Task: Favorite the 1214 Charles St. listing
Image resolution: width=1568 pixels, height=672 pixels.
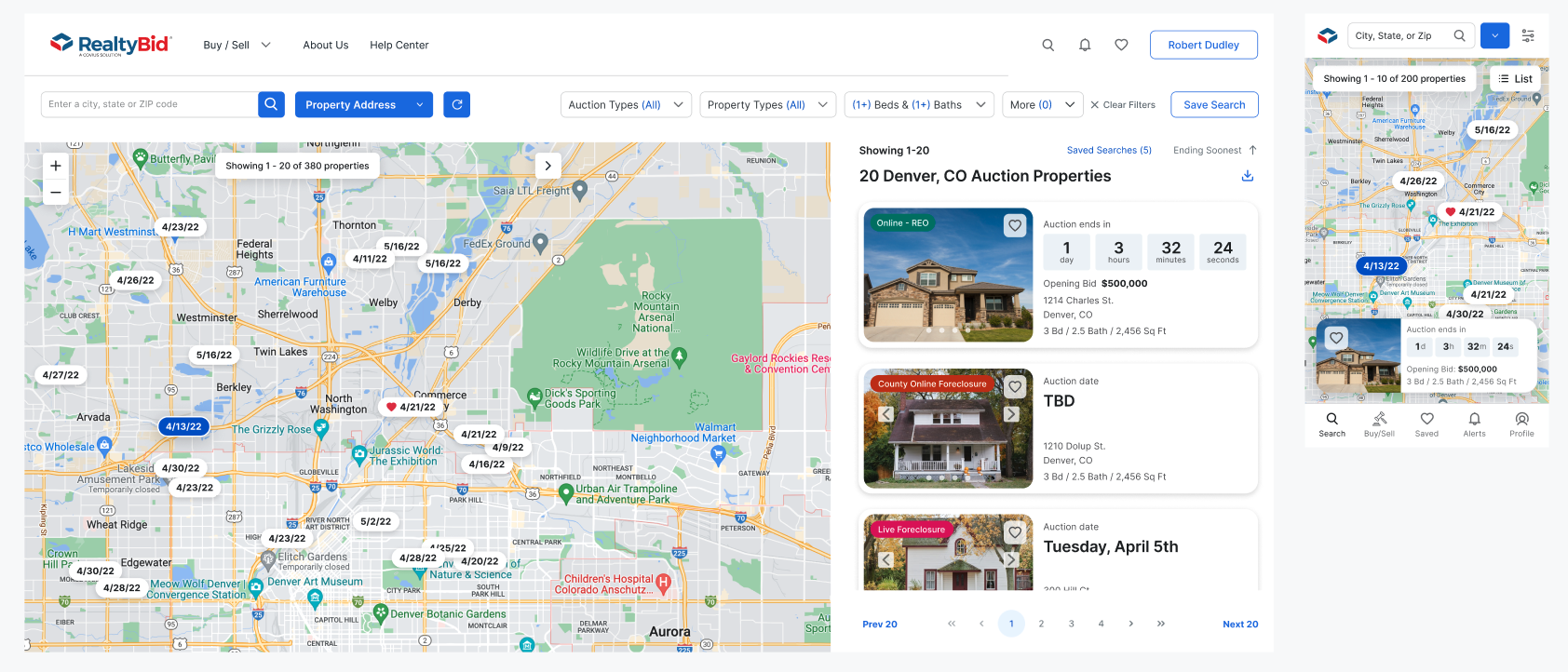Action: click(1015, 225)
